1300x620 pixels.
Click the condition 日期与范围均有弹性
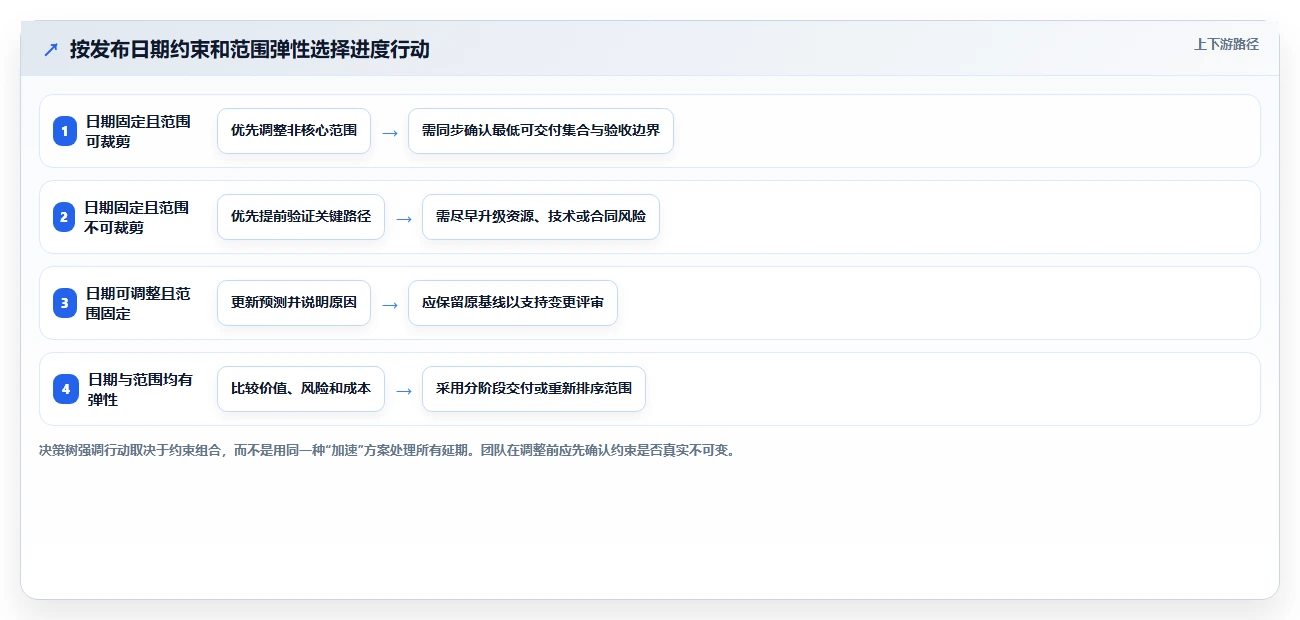click(x=140, y=389)
